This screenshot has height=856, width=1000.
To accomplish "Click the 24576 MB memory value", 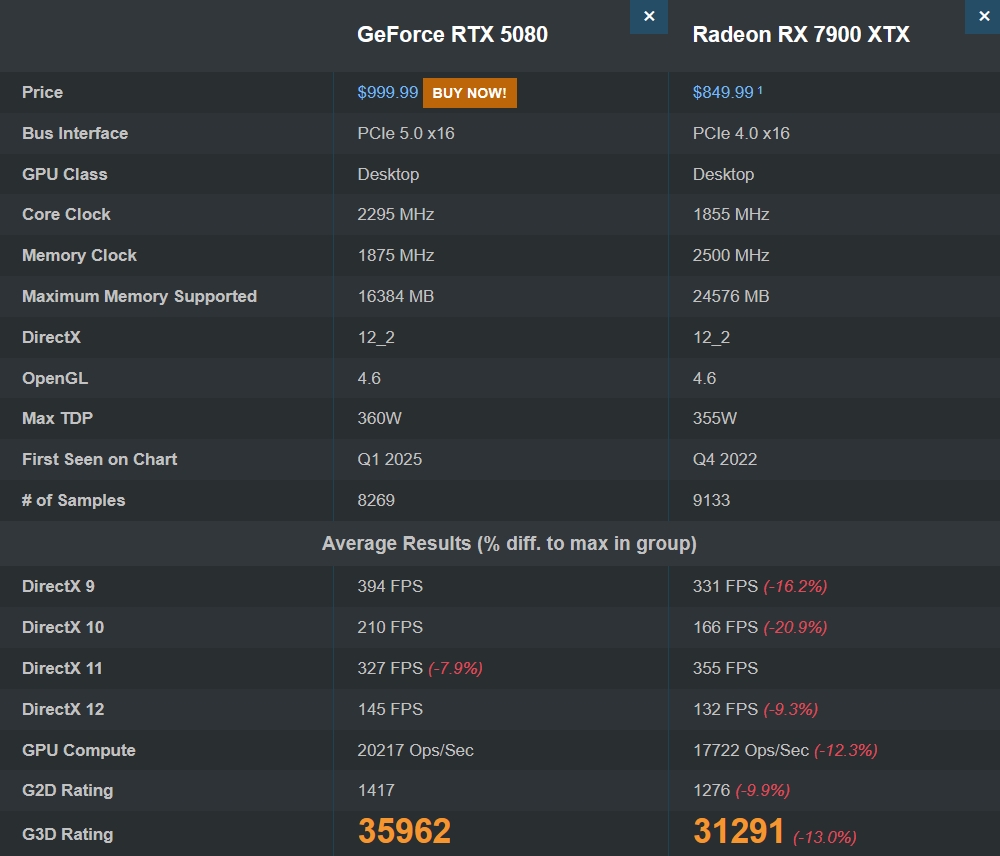I will 731,296.
